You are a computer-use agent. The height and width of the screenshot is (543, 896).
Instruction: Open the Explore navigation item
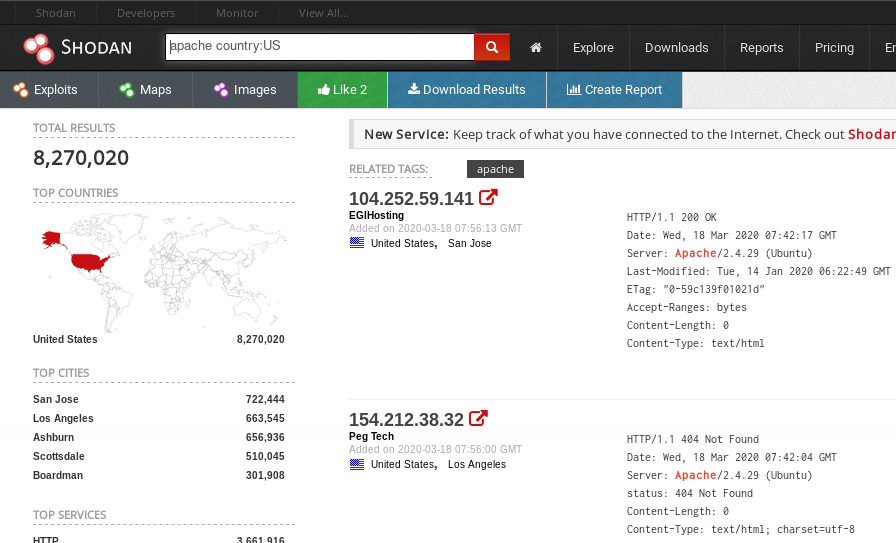click(x=593, y=47)
